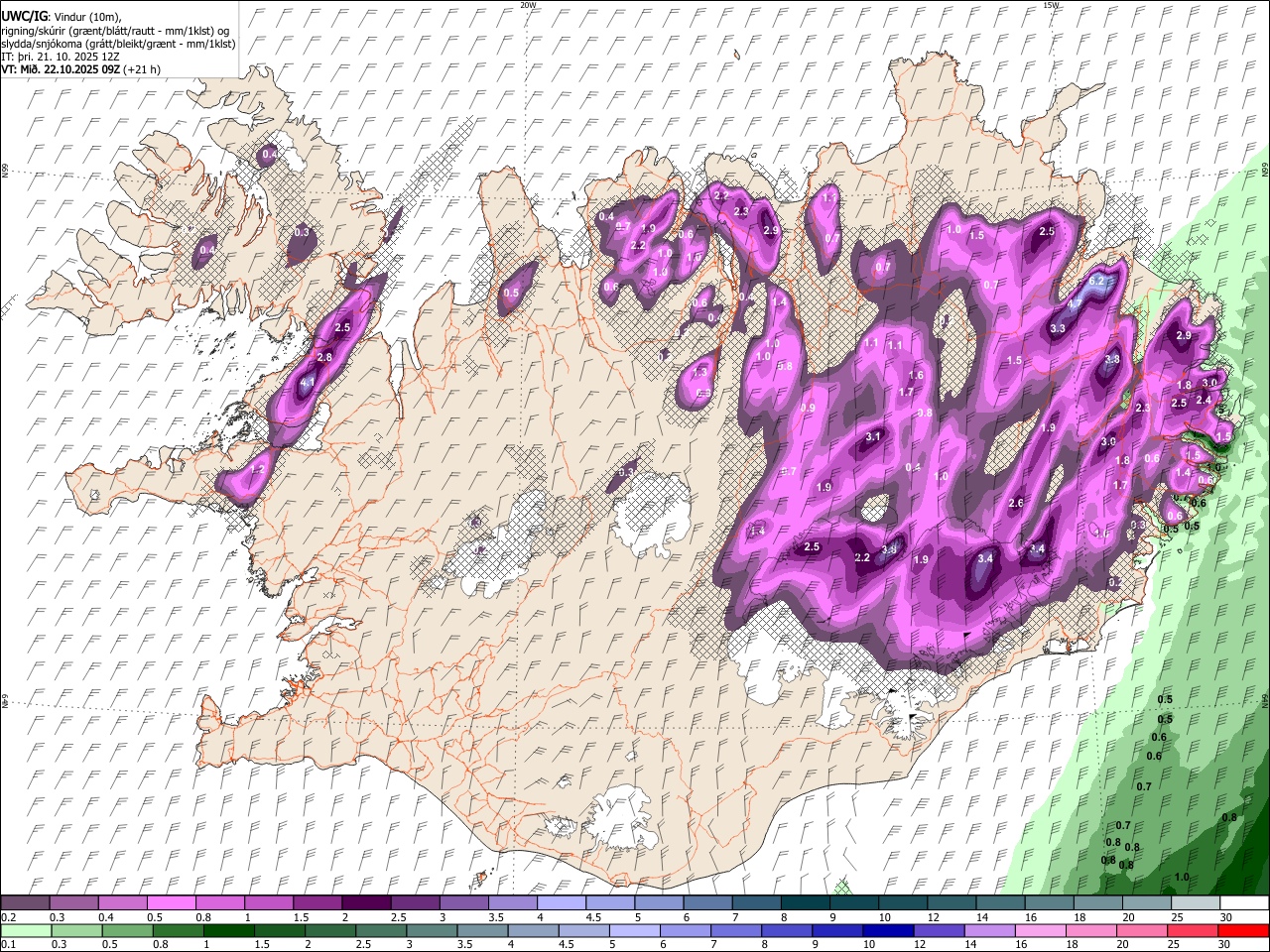Click the 'slydda/snjókoma (grátt/bleikt/grænt - mm/1klst)' description line
Screen dimensions: 1270x952
point(118,44)
